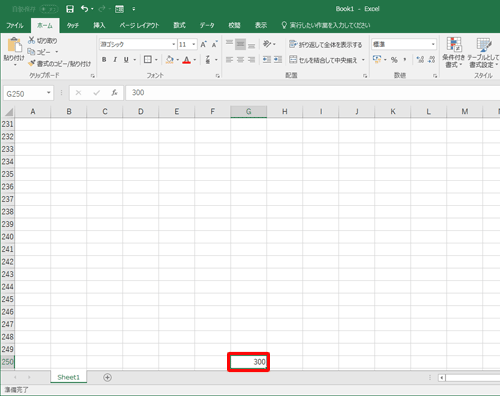This screenshot has width=500, height=396.
Task: Toggle italic formatting
Action: tap(115, 60)
